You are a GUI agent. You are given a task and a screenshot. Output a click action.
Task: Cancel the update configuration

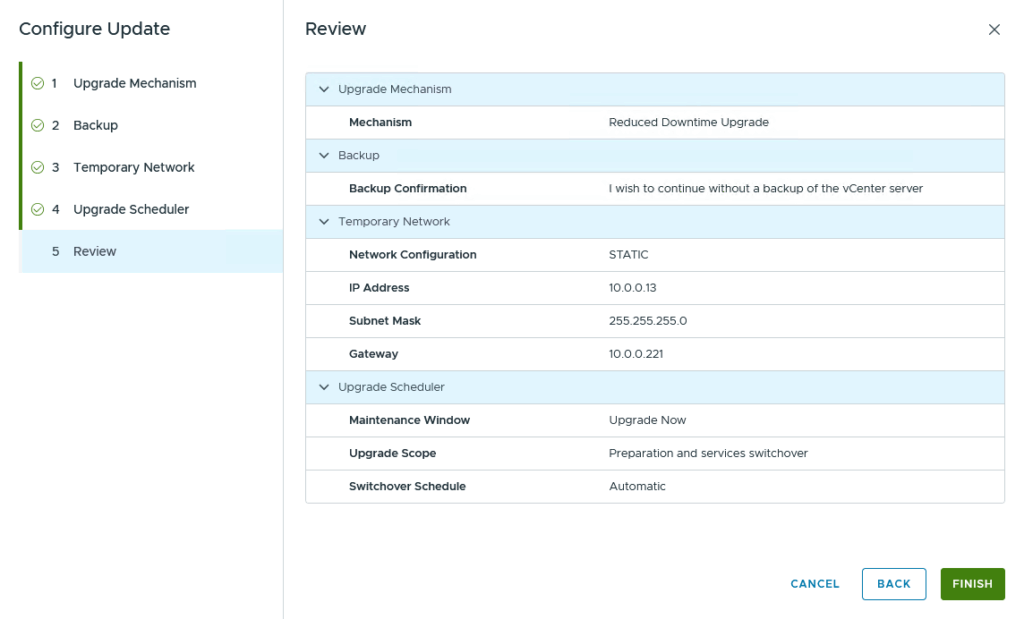(814, 584)
